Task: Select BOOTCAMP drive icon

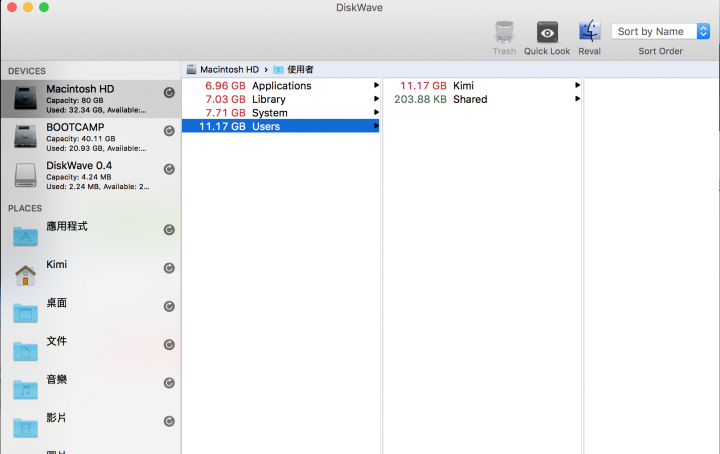Action: pos(25,136)
